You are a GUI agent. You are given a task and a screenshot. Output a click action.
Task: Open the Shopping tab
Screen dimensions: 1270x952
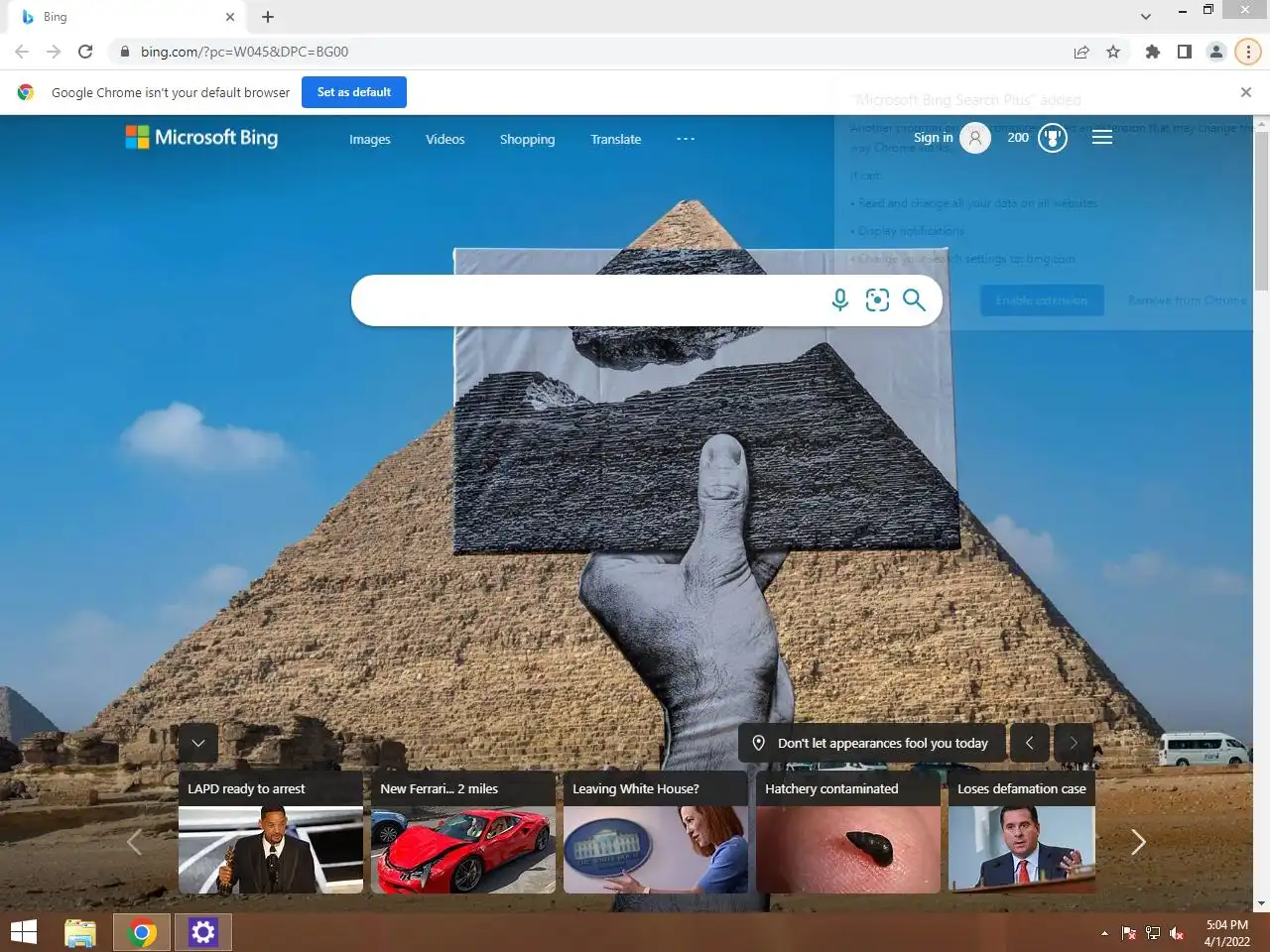[528, 140]
